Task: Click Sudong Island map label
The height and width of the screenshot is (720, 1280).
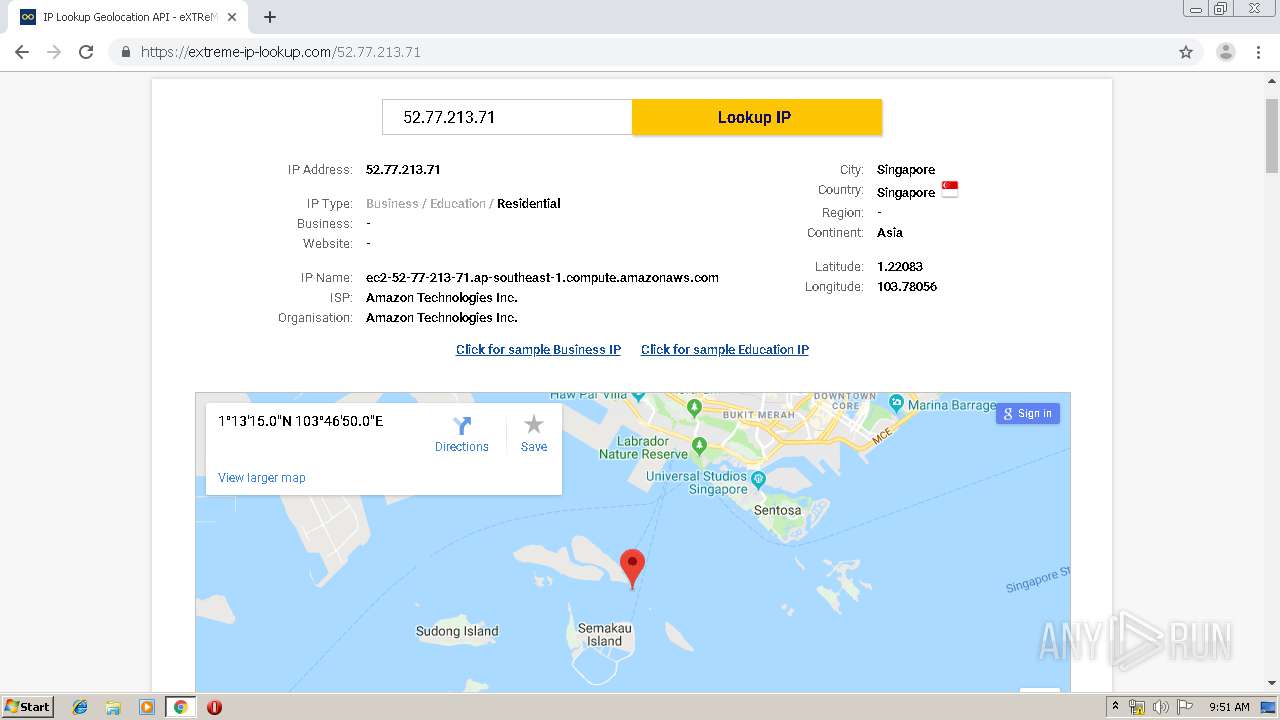Action: [x=457, y=631]
